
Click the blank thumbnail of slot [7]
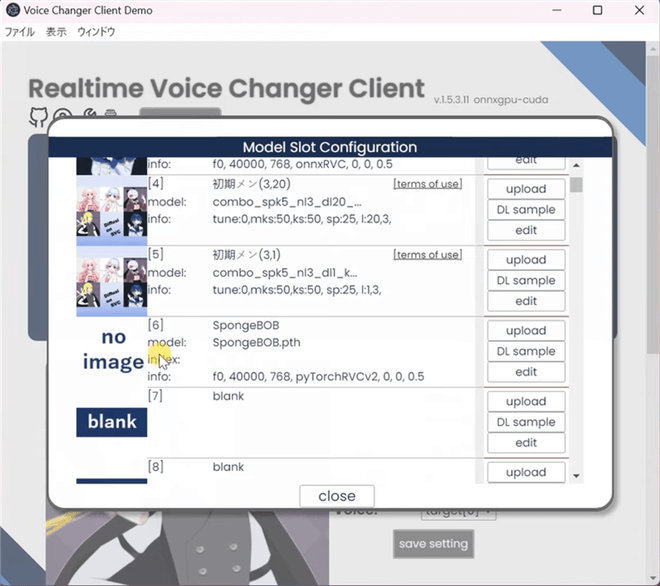[x=112, y=422]
